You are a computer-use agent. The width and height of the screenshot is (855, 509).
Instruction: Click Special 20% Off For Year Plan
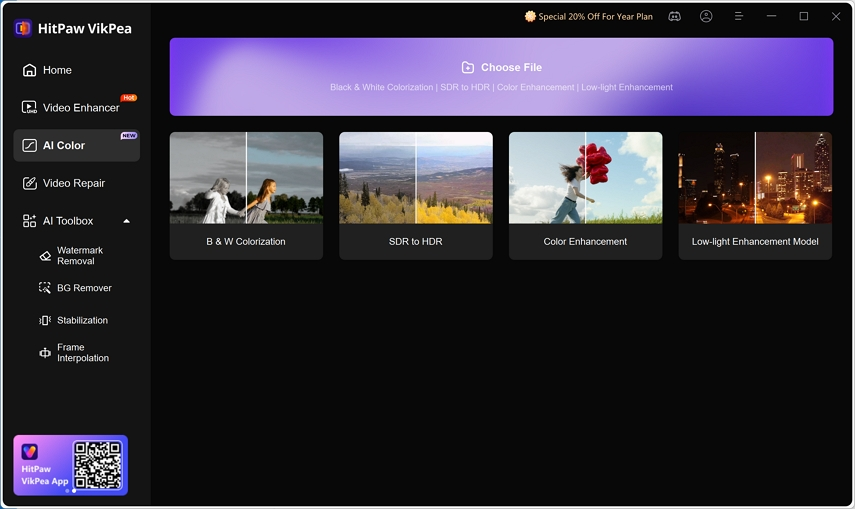click(595, 16)
